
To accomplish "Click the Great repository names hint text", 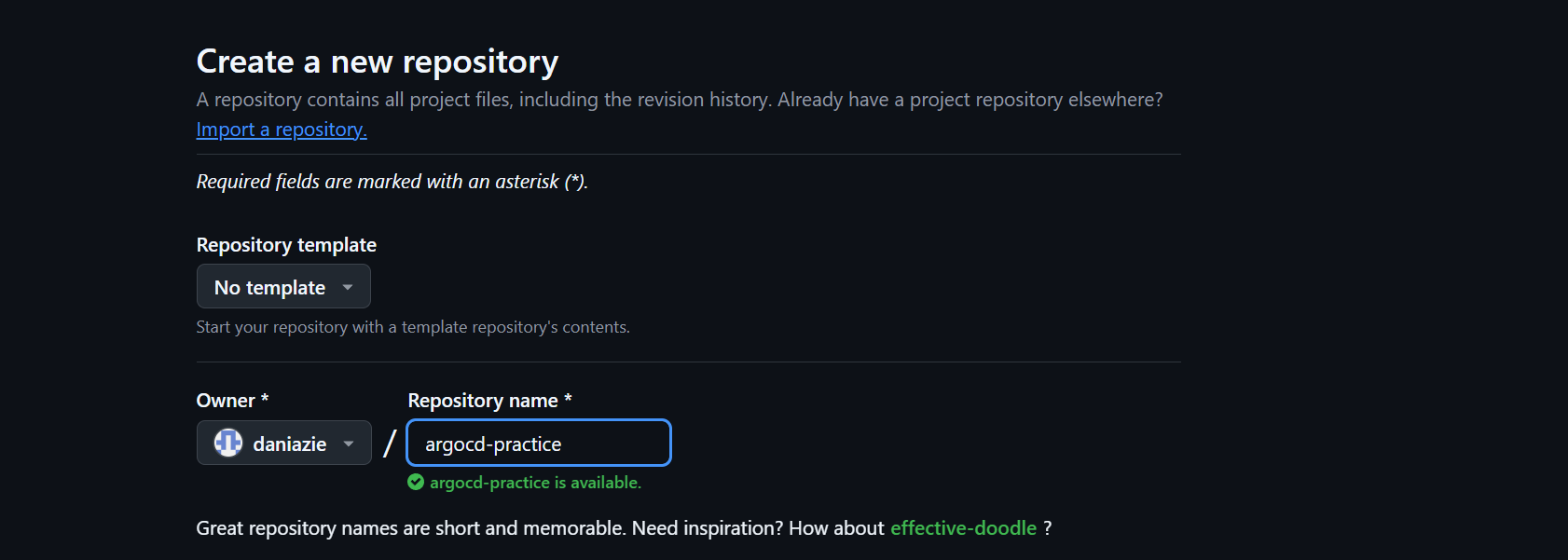I will [x=539, y=528].
